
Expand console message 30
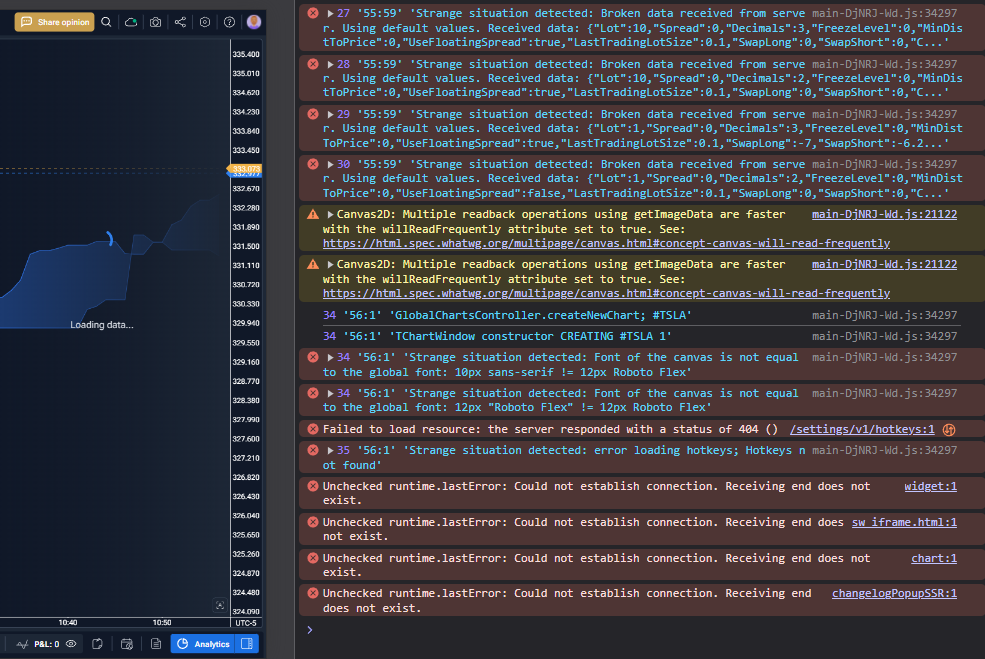pos(330,164)
